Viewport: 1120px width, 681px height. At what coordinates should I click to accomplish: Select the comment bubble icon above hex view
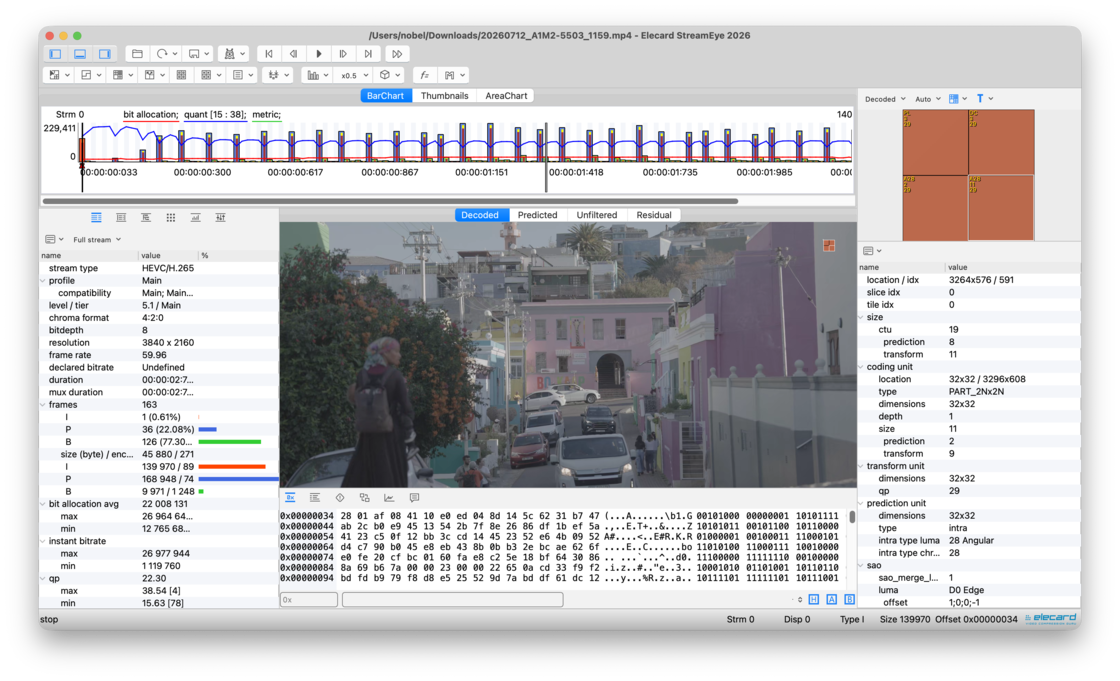point(414,497)
